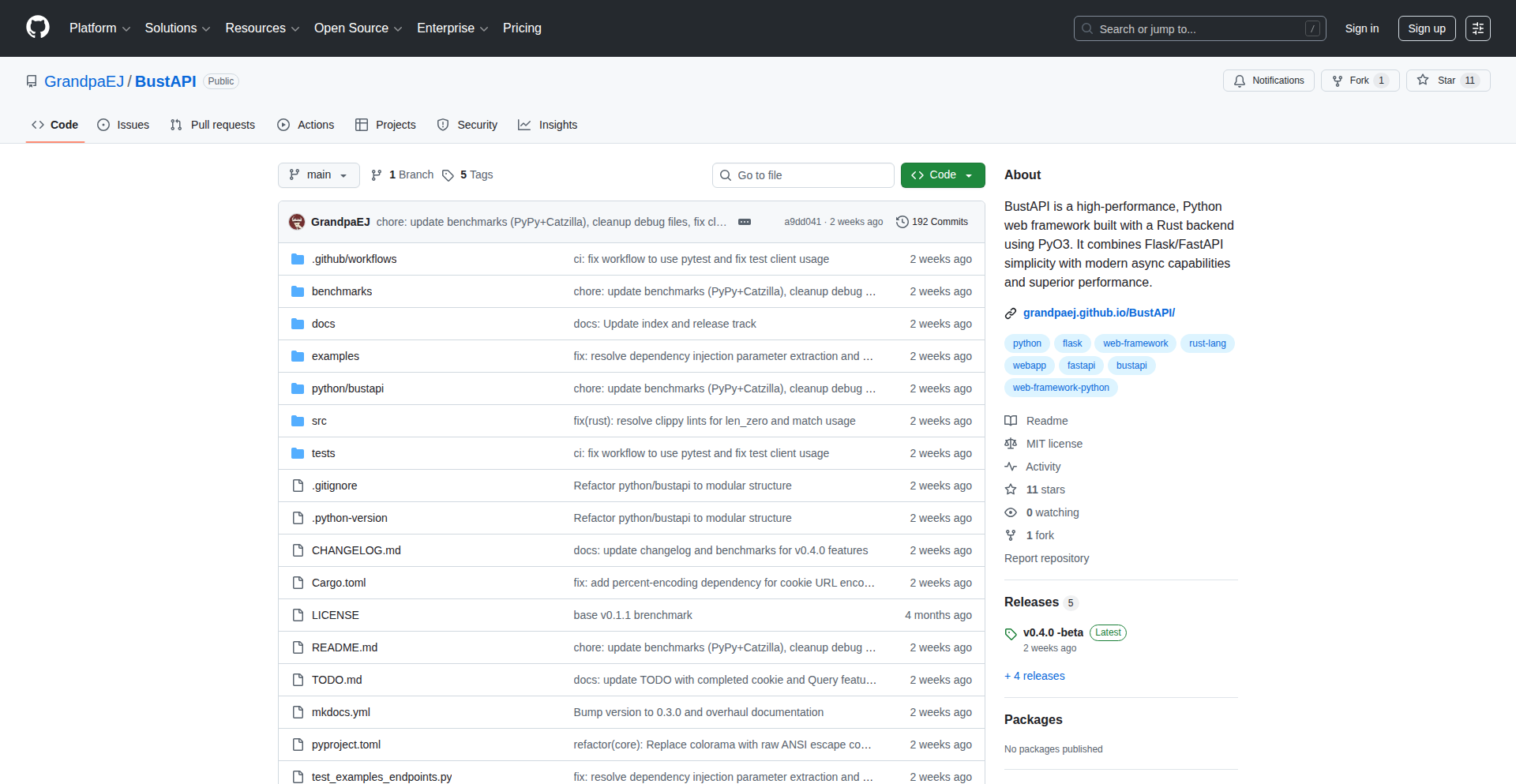Open the Platform dropdown menu
The image size is (1516, 784).
click(x=99, y=28)
